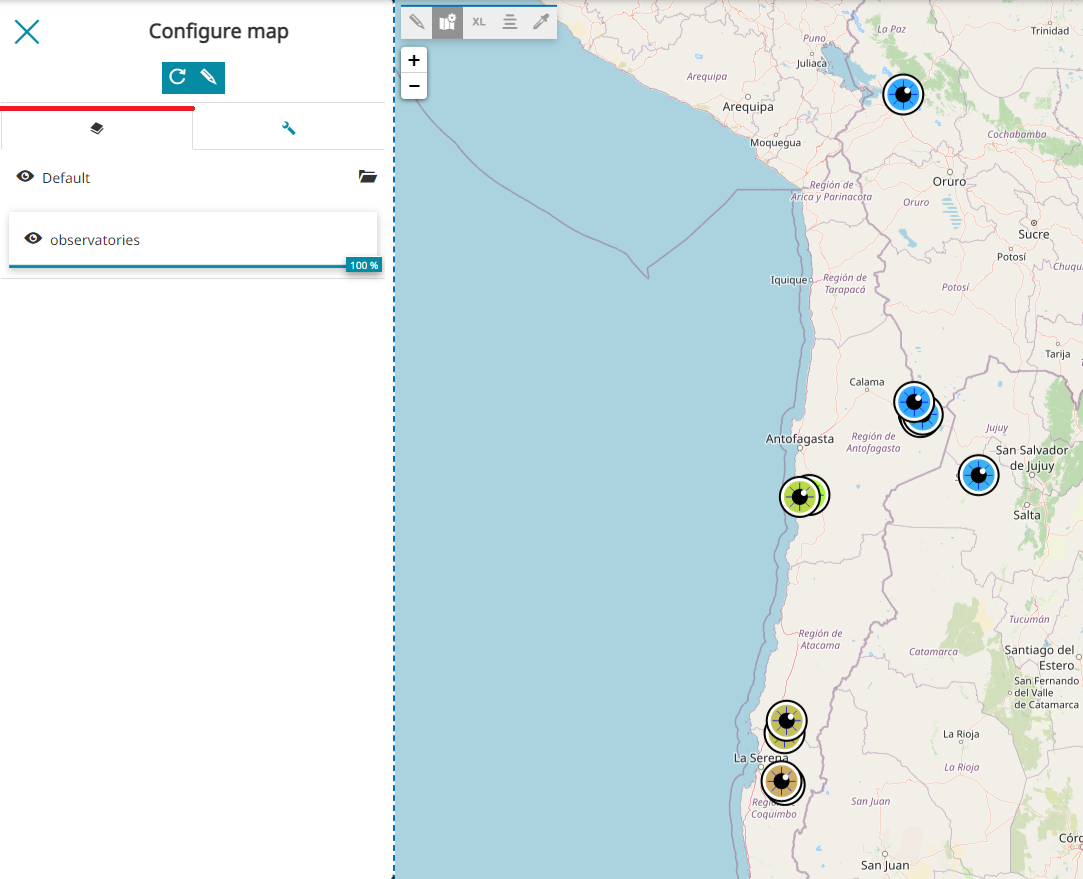
Task: Open the wrench tools tab
Action: coord(288,128)
